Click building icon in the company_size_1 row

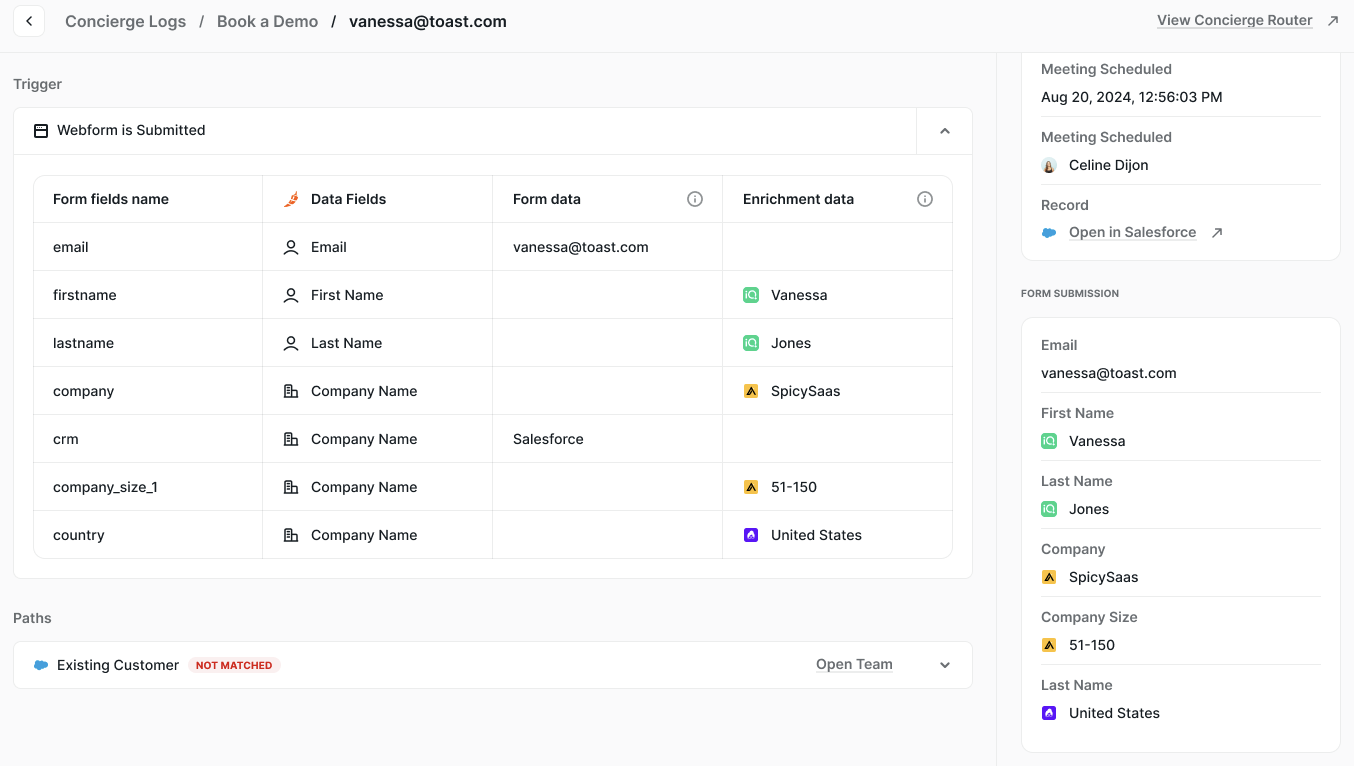(x=291, y=487)
